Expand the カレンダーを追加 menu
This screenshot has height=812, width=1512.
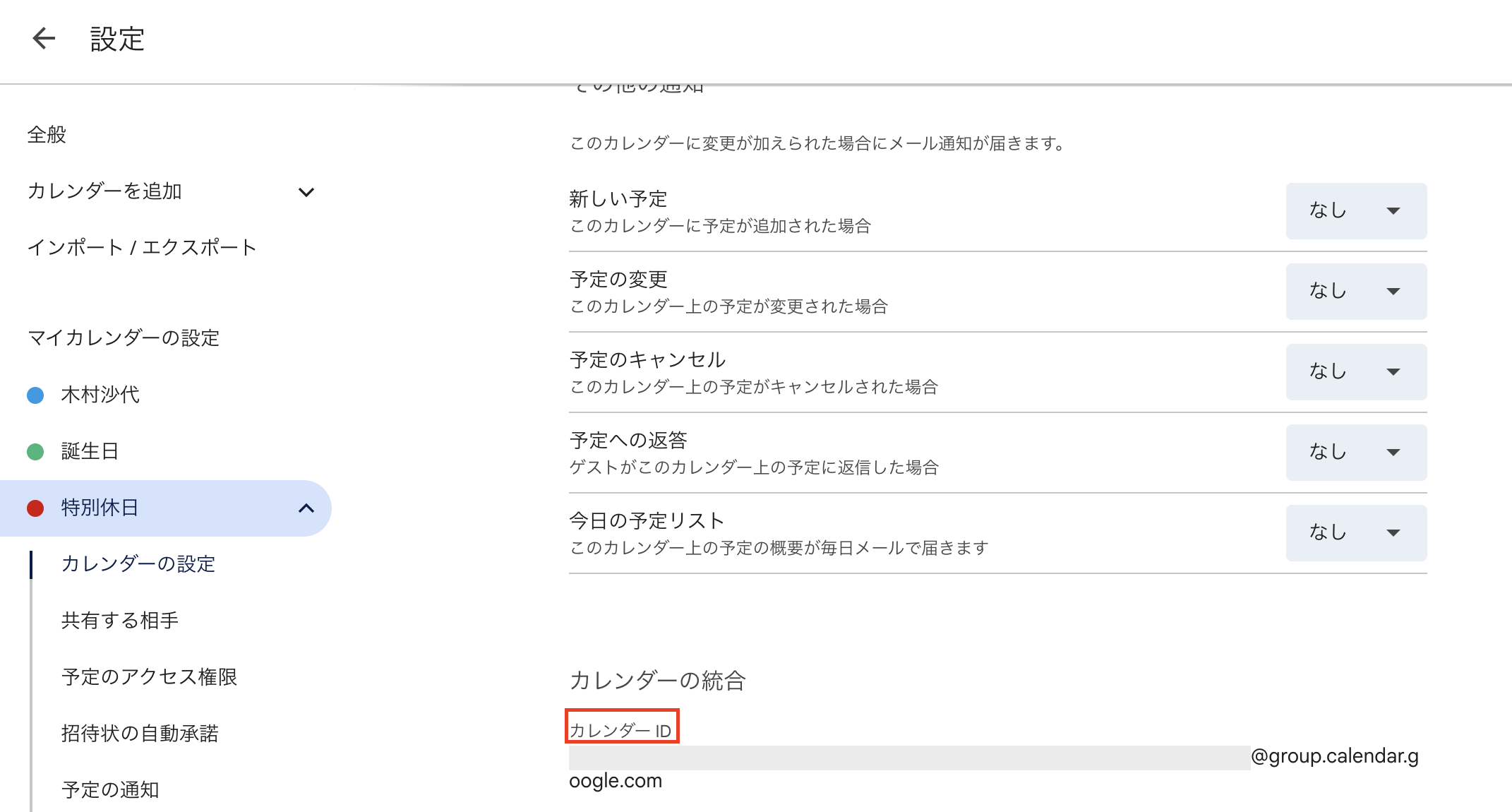click(x=306, y=191)
